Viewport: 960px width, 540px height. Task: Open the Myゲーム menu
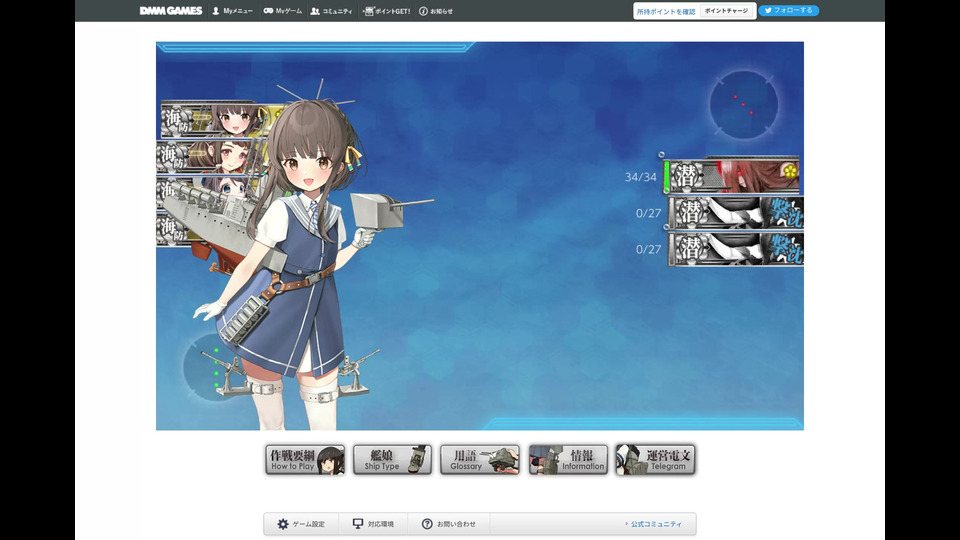click(x=282, y=11)
